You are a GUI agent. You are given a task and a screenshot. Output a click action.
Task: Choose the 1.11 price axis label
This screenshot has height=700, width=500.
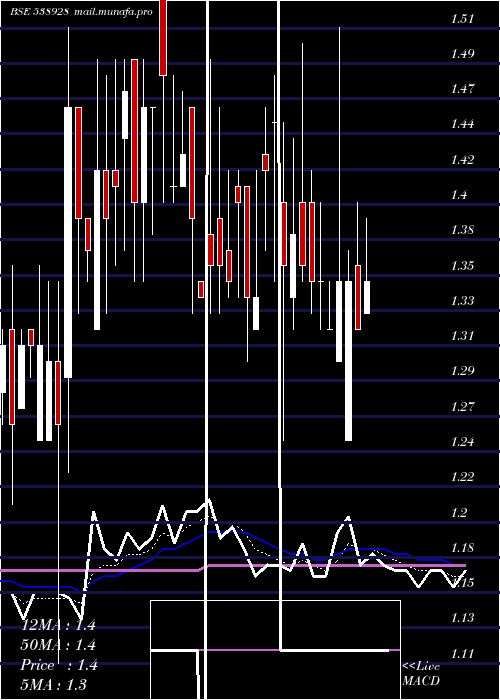[x=462, y=654]
